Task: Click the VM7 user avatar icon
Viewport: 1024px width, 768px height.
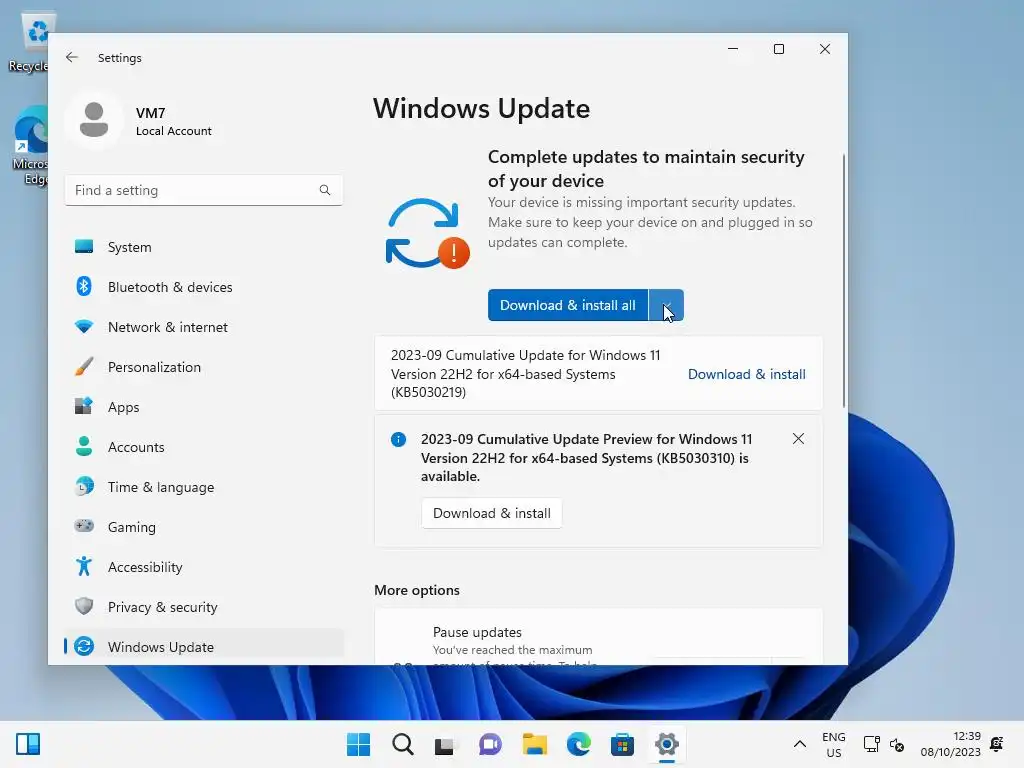Action: [x=94, y=120]
